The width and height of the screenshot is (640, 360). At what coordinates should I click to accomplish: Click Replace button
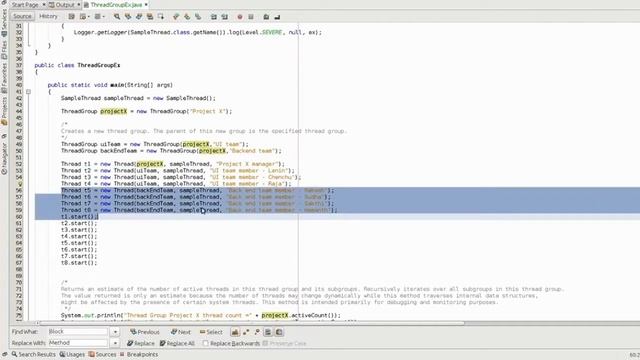[141, 343]
